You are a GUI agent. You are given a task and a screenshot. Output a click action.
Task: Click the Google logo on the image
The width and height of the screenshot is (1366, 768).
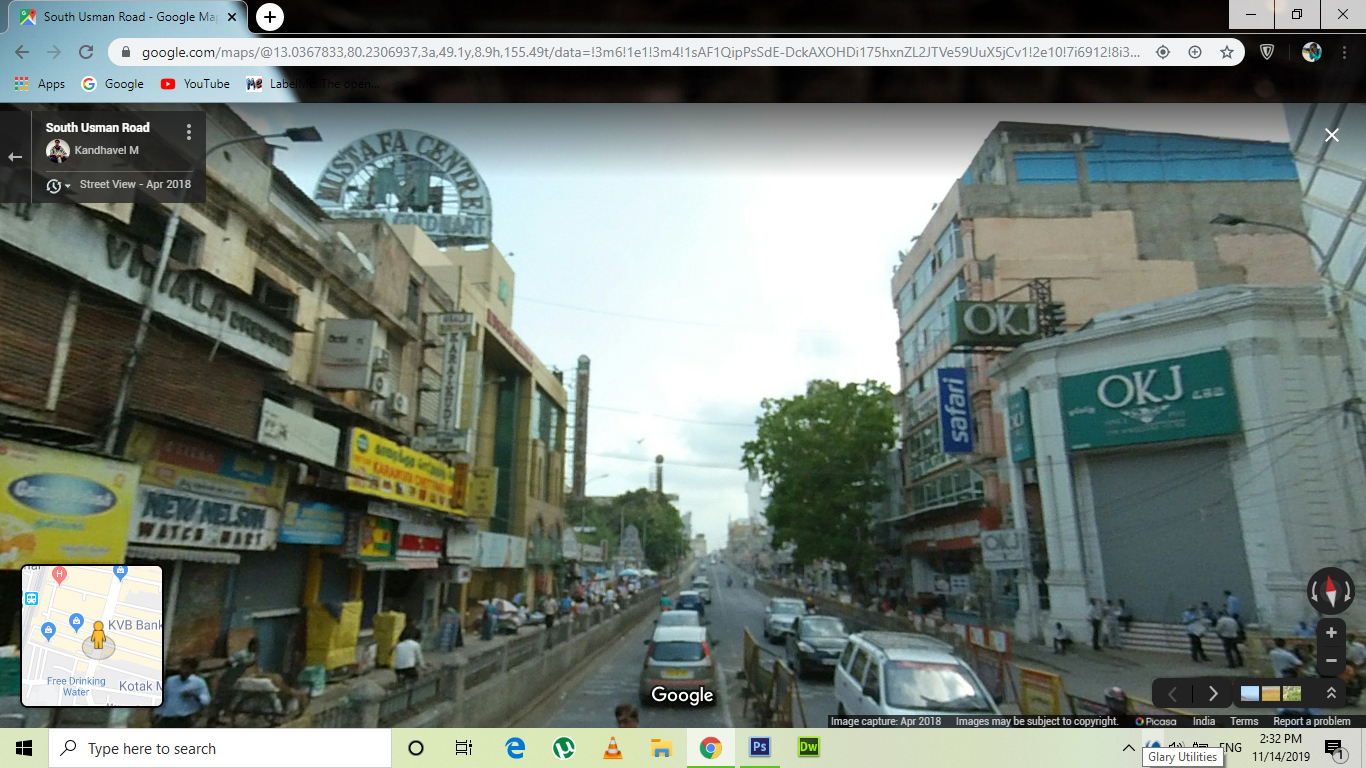click(x=683, y=695)
